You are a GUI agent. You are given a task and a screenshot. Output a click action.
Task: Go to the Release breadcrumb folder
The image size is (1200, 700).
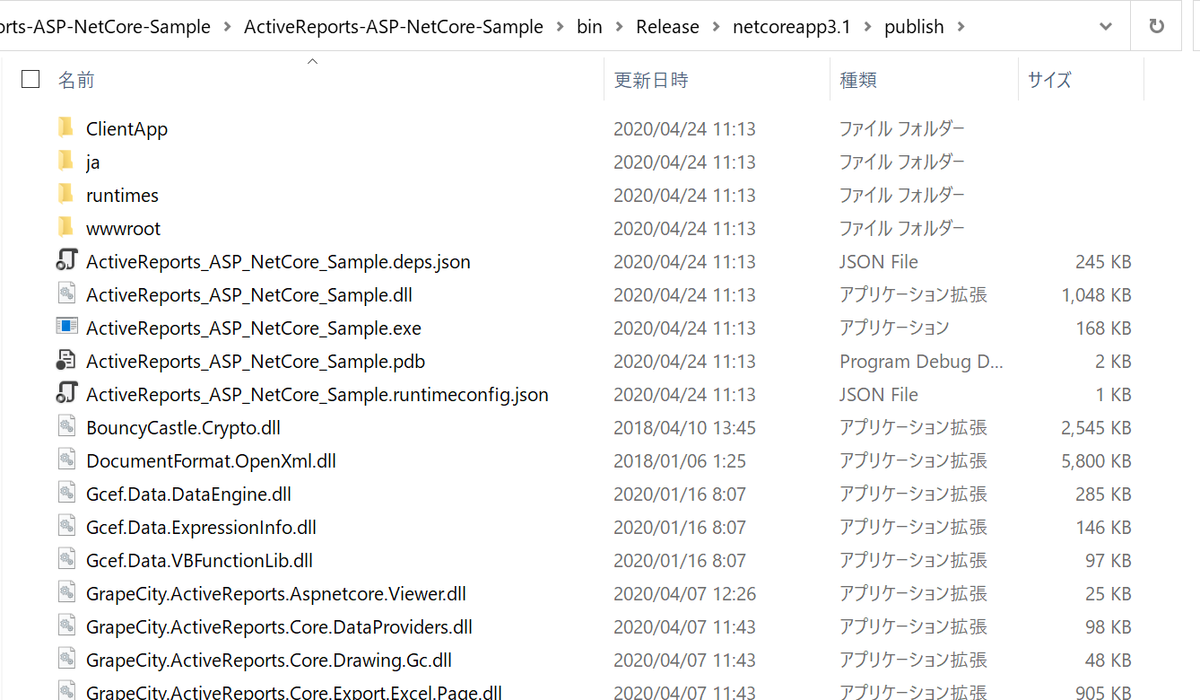pyautogui.click(x=668, y=27)
